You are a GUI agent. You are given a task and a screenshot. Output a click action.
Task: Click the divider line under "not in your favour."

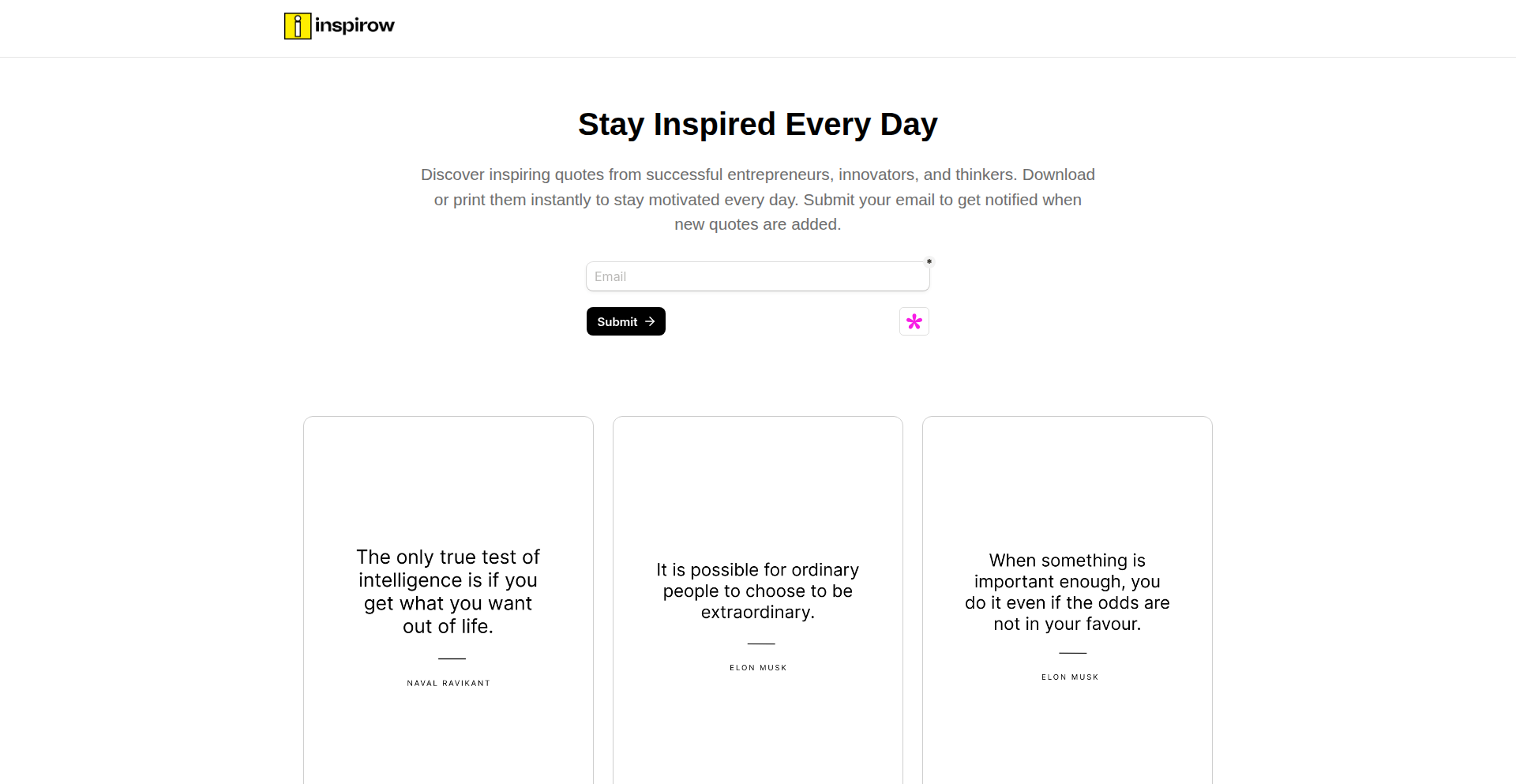[1072, 653]
